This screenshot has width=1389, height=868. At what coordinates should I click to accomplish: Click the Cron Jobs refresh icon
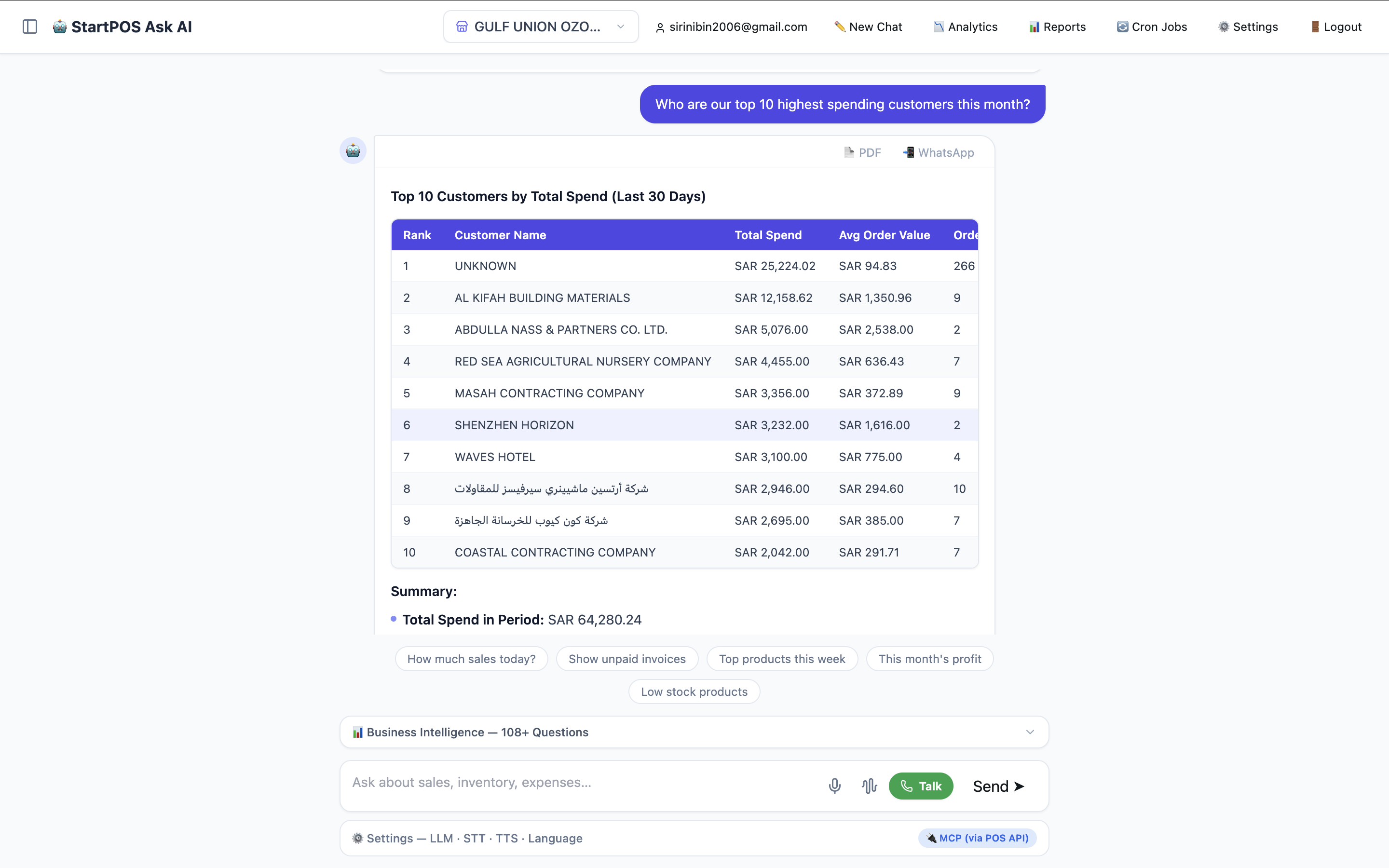click(1122, 27)
